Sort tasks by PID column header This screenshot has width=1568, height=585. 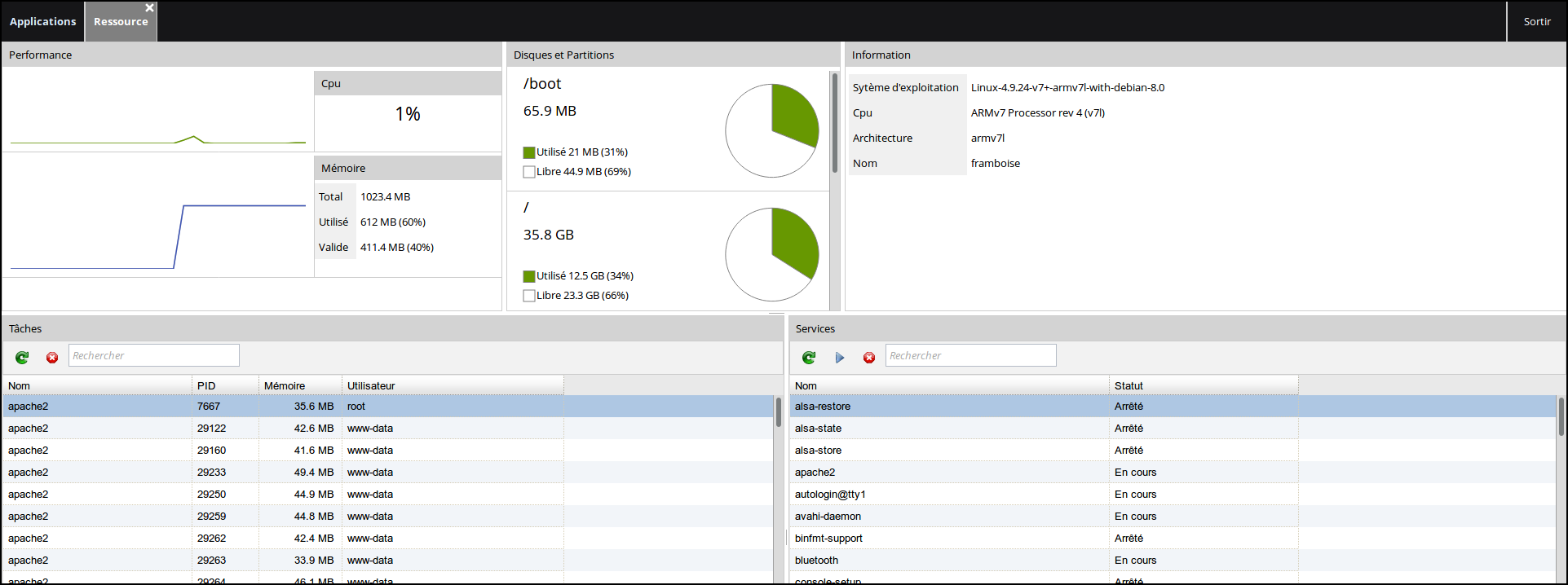pyautogui.click(x=224, y=385)
